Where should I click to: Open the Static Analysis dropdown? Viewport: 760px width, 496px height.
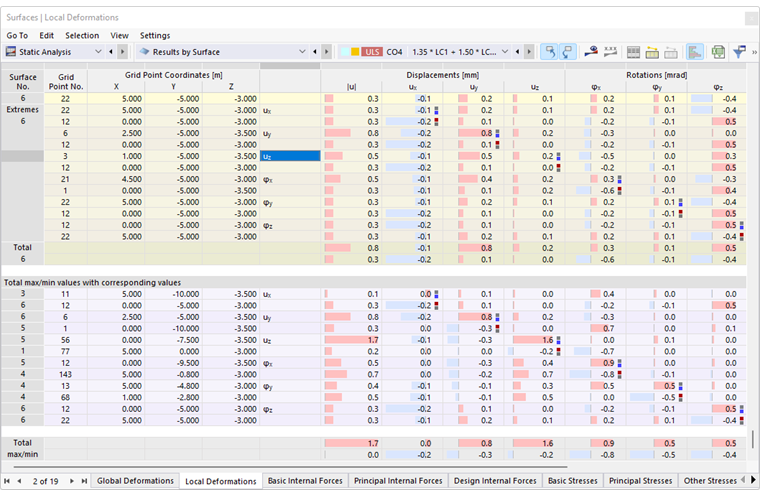coord(98,51)
